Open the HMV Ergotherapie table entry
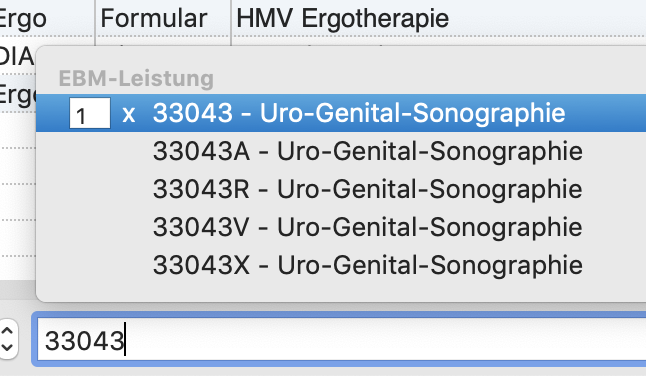Image resolution: width=646 pixels, height=376 pixels. tap(342, 19)
